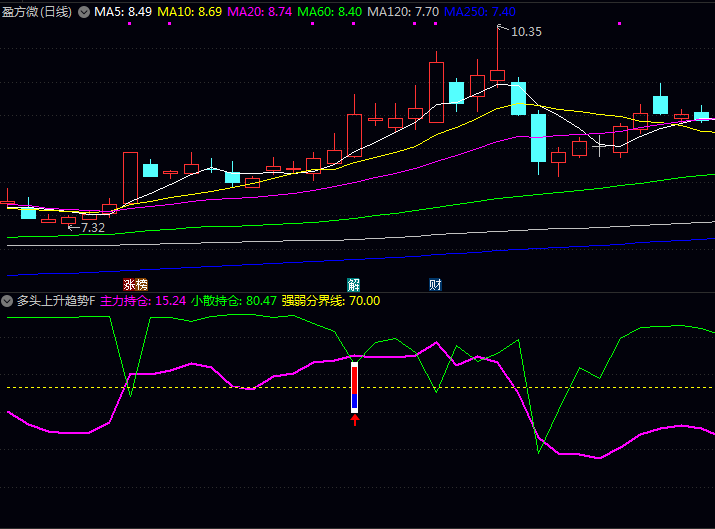Click the 财 event marker icon
Viewport: 715px width, 529px height.
(435, 285)
